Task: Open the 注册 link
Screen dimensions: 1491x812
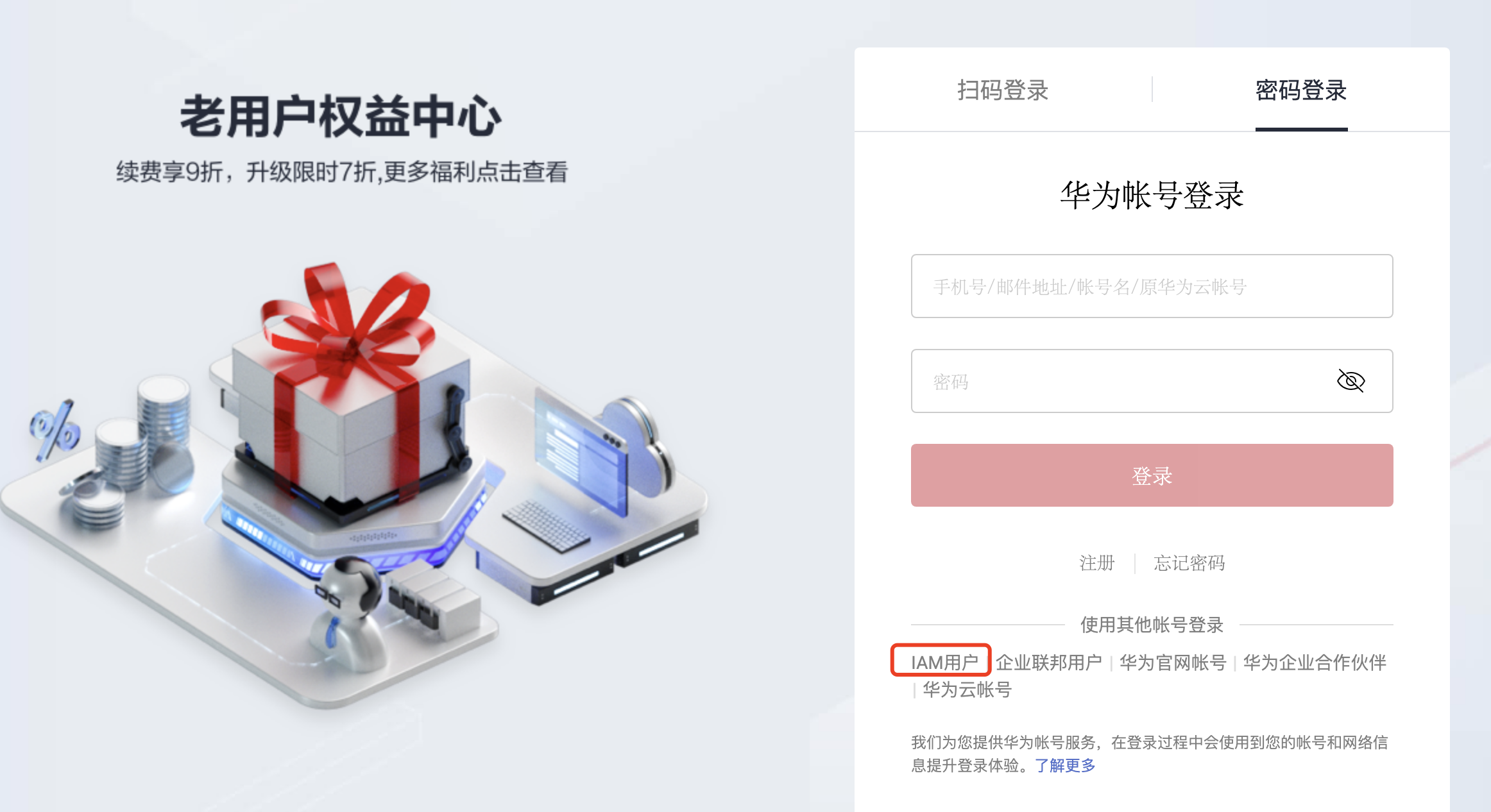Action: pos(1097,563)
